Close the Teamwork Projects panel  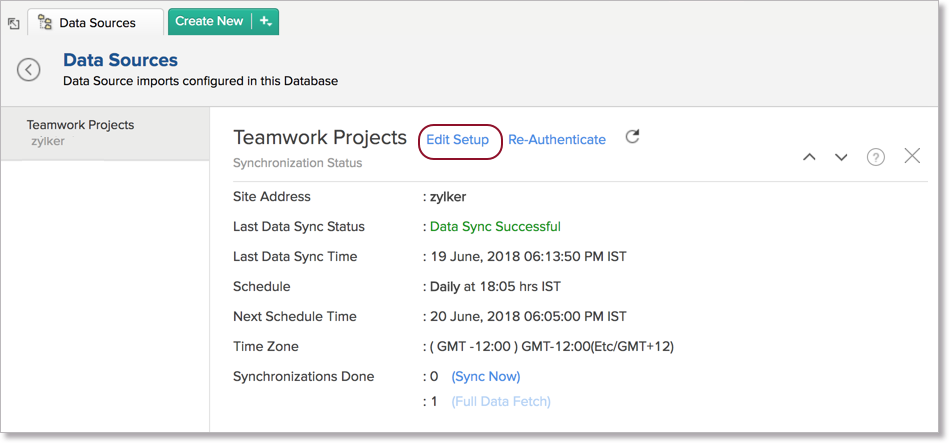point(912,156)
